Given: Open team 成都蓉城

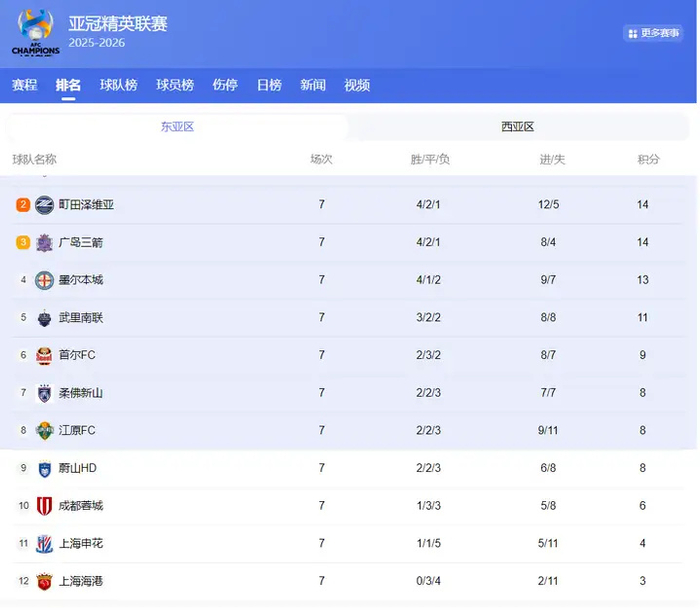Looking at the screenshot, I should 81,506.
